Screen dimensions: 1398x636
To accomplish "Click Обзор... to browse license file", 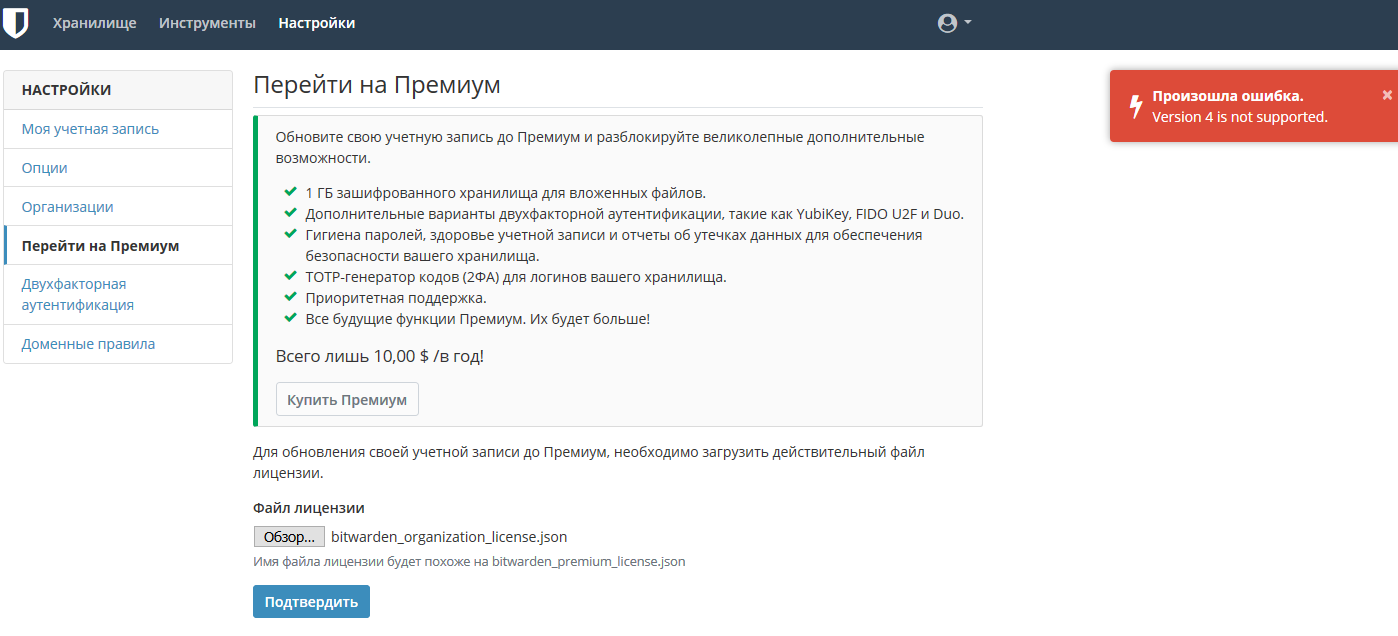I will pos(289,537).
